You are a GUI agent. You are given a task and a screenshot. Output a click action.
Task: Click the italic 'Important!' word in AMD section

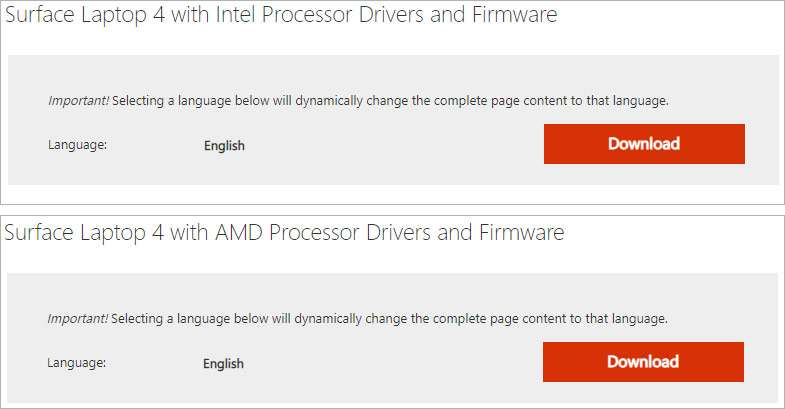tap(78, 320)
